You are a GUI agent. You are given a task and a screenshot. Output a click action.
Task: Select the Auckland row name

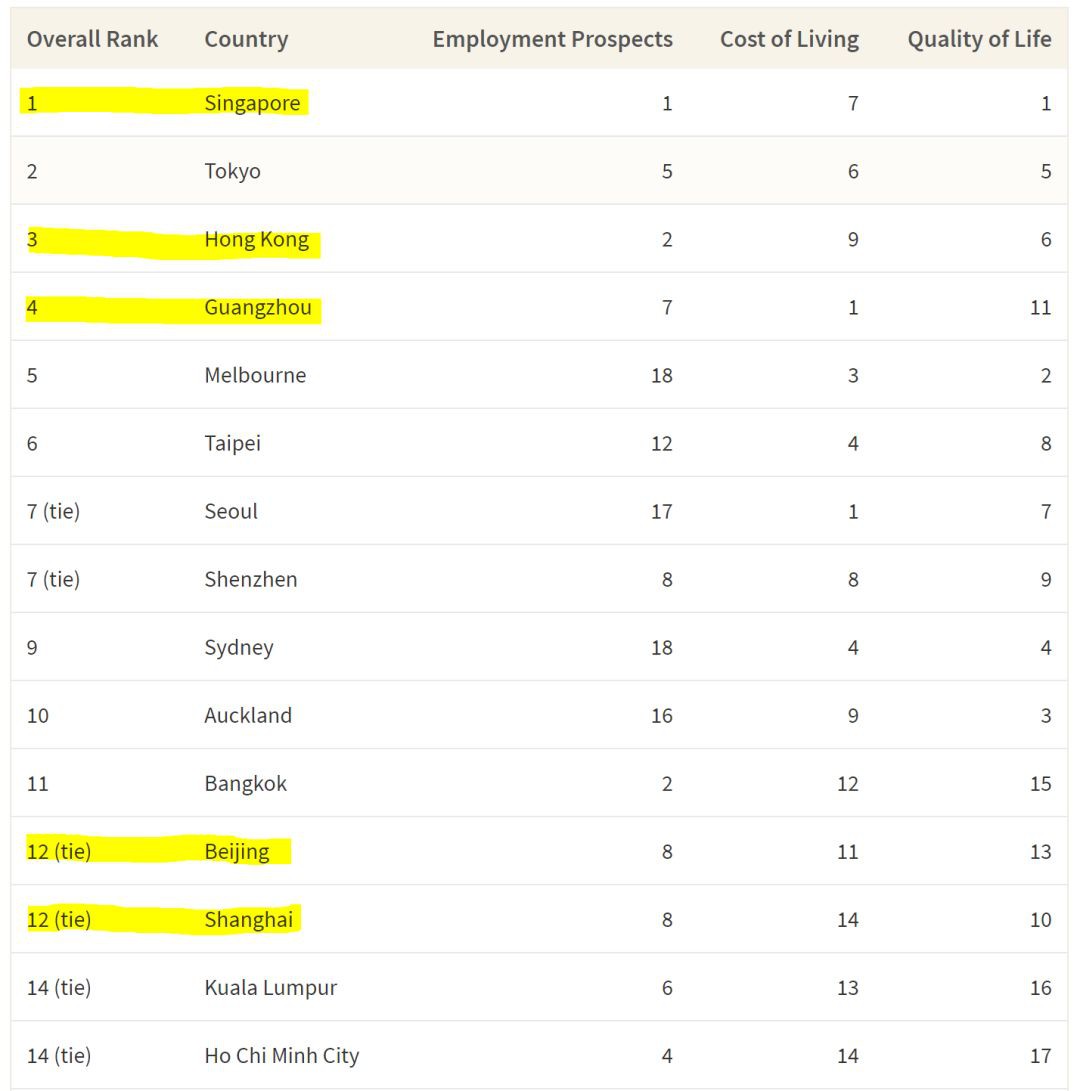[x=248, y=715]
